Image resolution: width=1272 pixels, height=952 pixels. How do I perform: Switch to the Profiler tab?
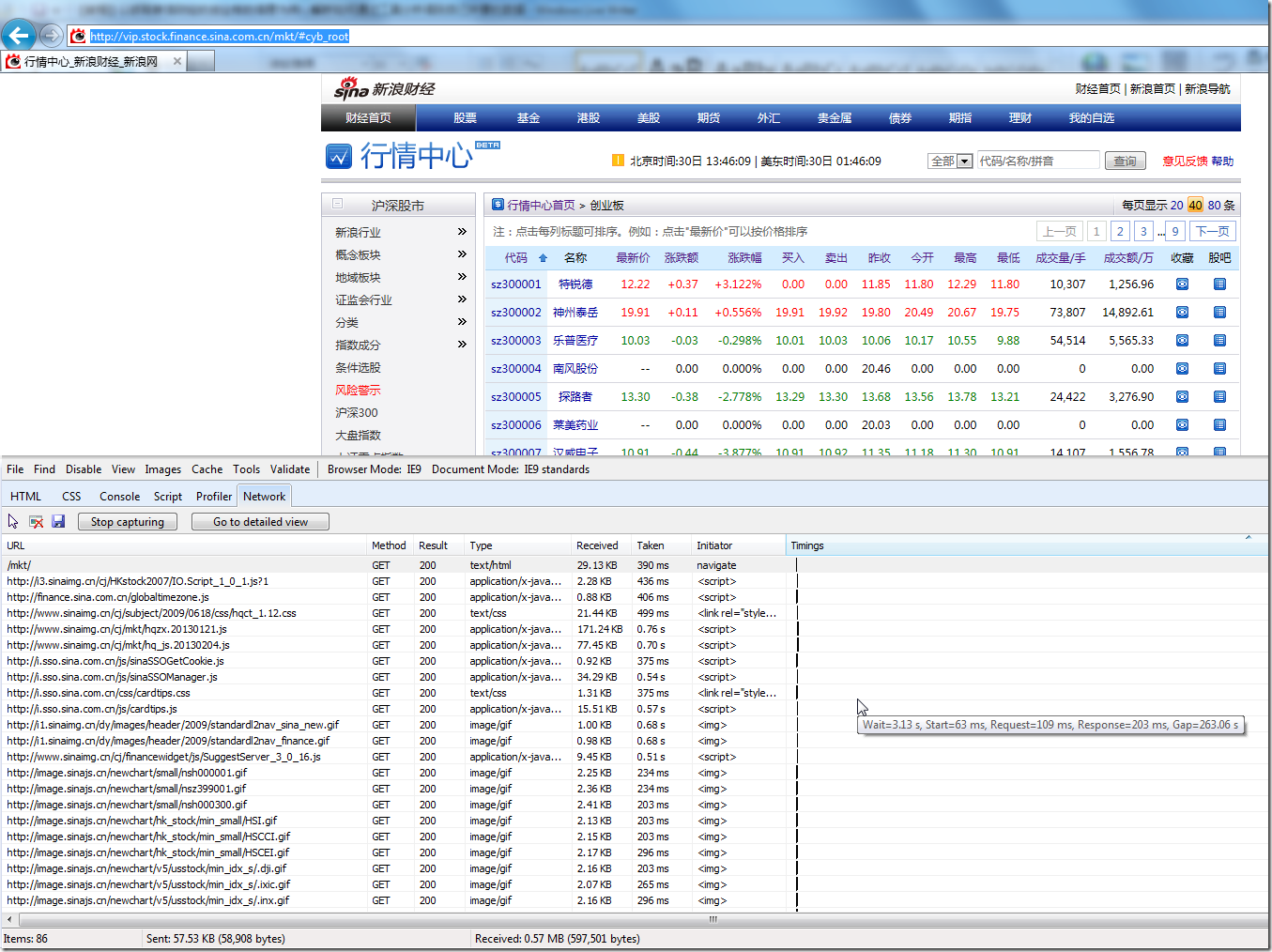click(214, 497)
